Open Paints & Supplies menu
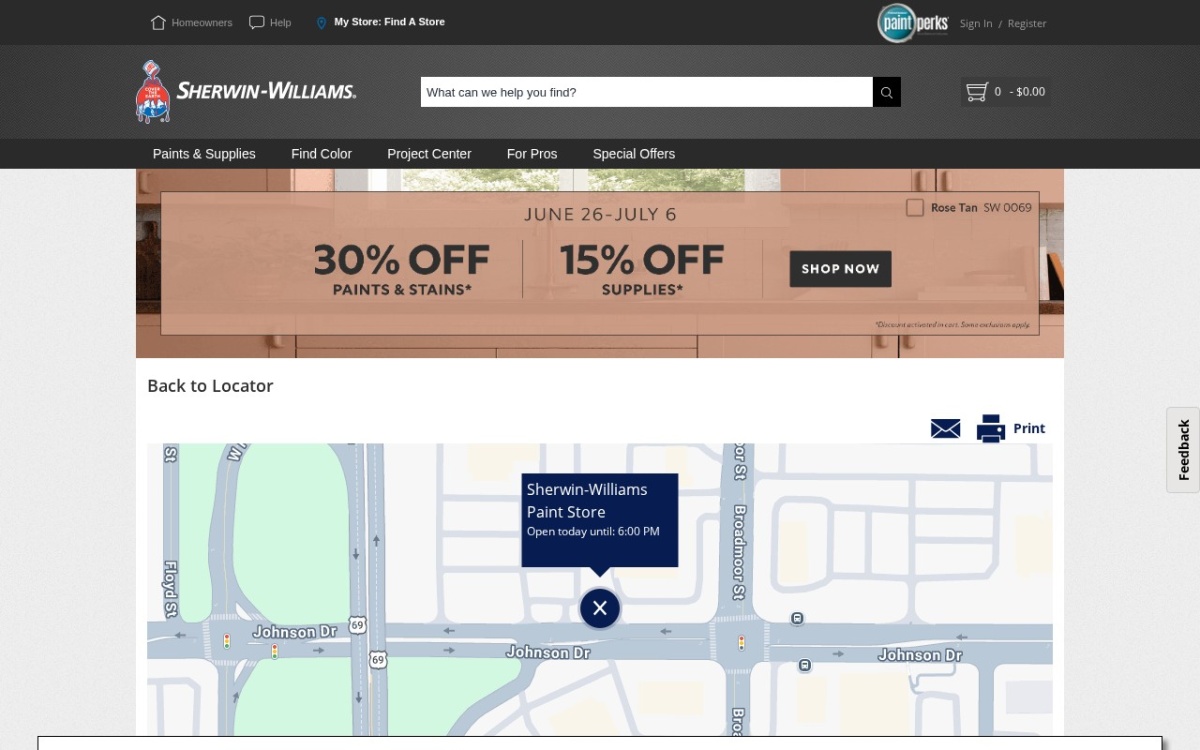The height and width of the screenshot is (750, 1200). (204, 153)
